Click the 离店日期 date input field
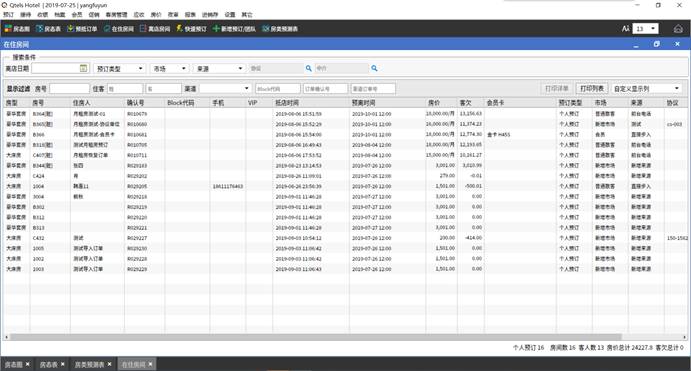Viewport: 691px width, 371px height. click(56, 68)
